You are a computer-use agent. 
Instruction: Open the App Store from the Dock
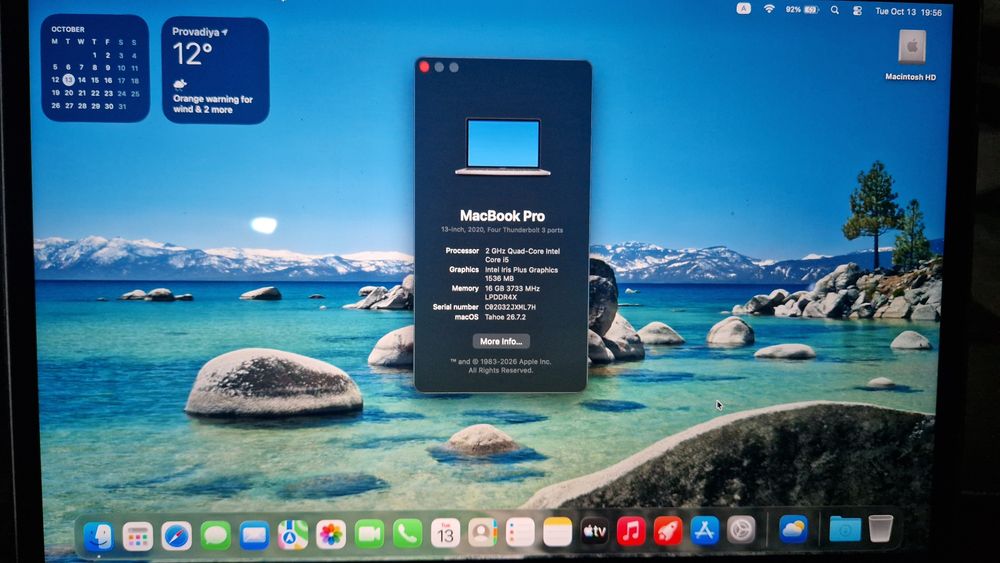pyautogui.click(x=705, y=530)
